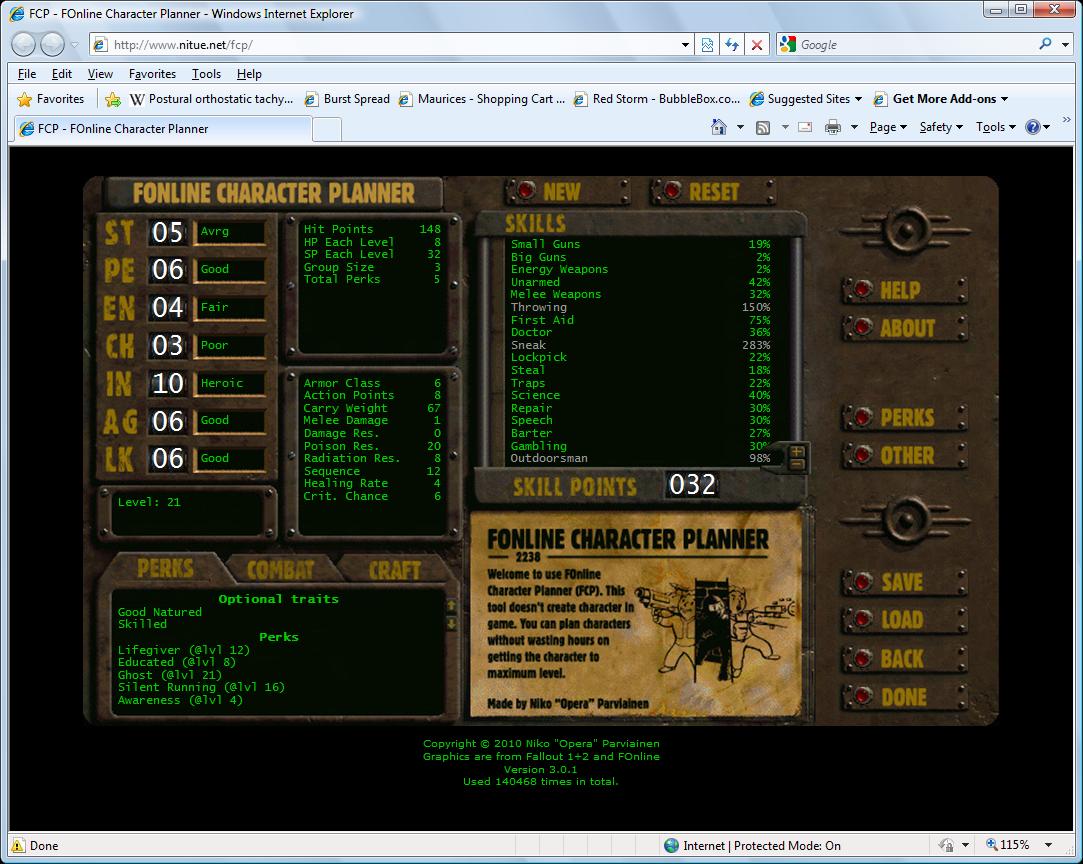1083x864 pixels.
Task: Click the zoom level magnifier in status bar
Action: (992, 845)
